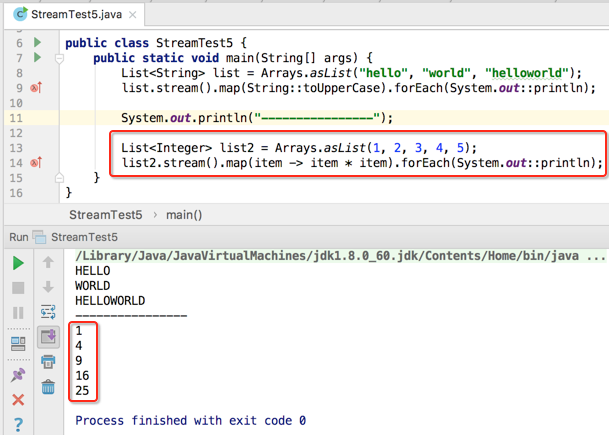Click the restore layout icon

(x=18, y=344)
